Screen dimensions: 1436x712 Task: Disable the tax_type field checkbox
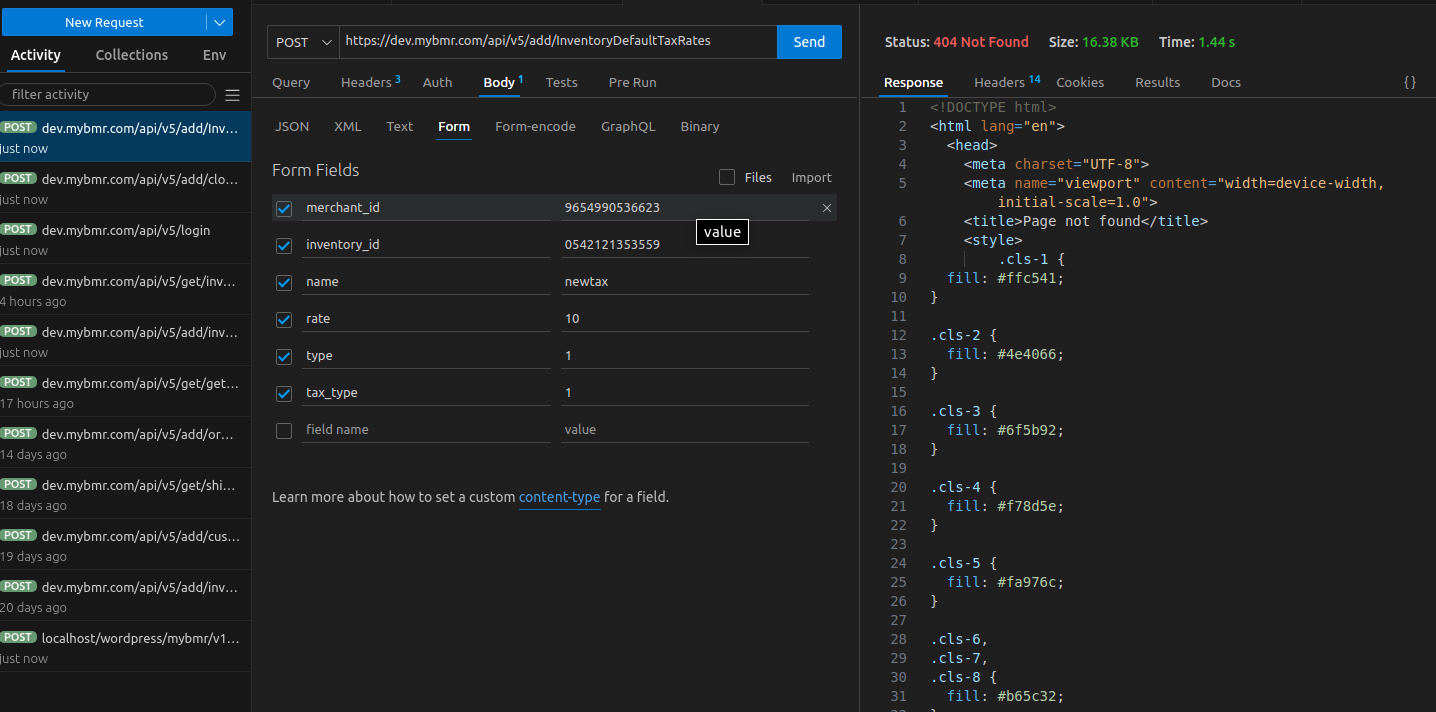coord(284,393)
